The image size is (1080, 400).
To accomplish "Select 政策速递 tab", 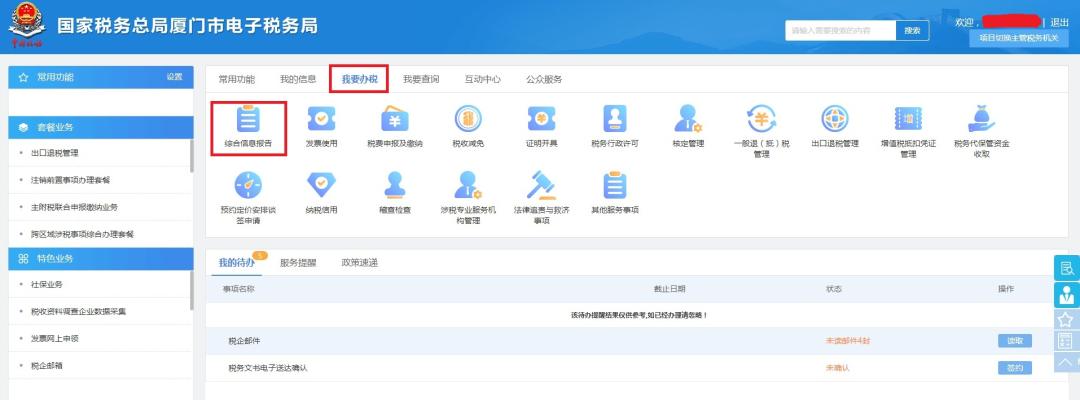I will [x=360, y=262].
